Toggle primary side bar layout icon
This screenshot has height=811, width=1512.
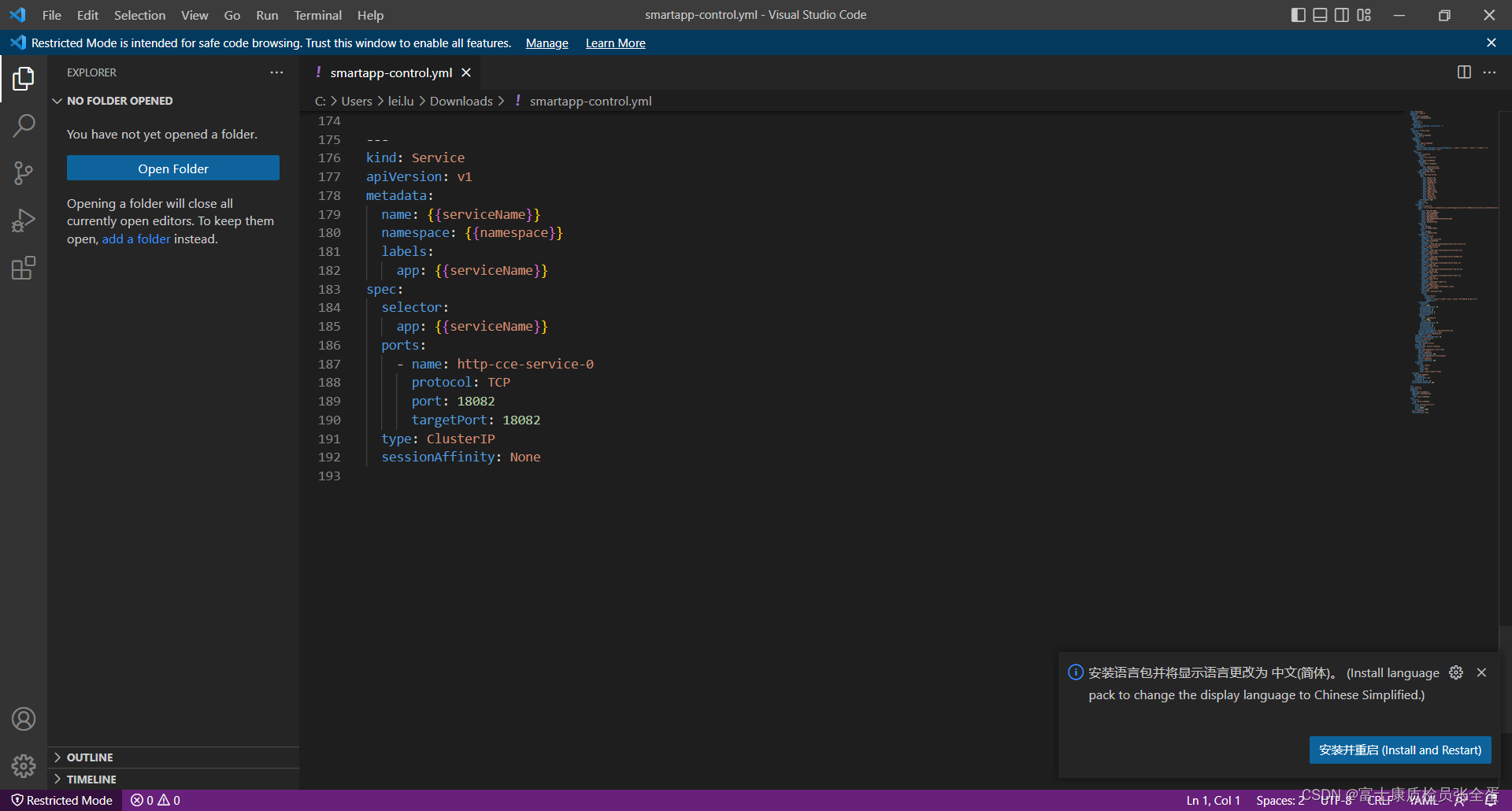click(1299, 15)
